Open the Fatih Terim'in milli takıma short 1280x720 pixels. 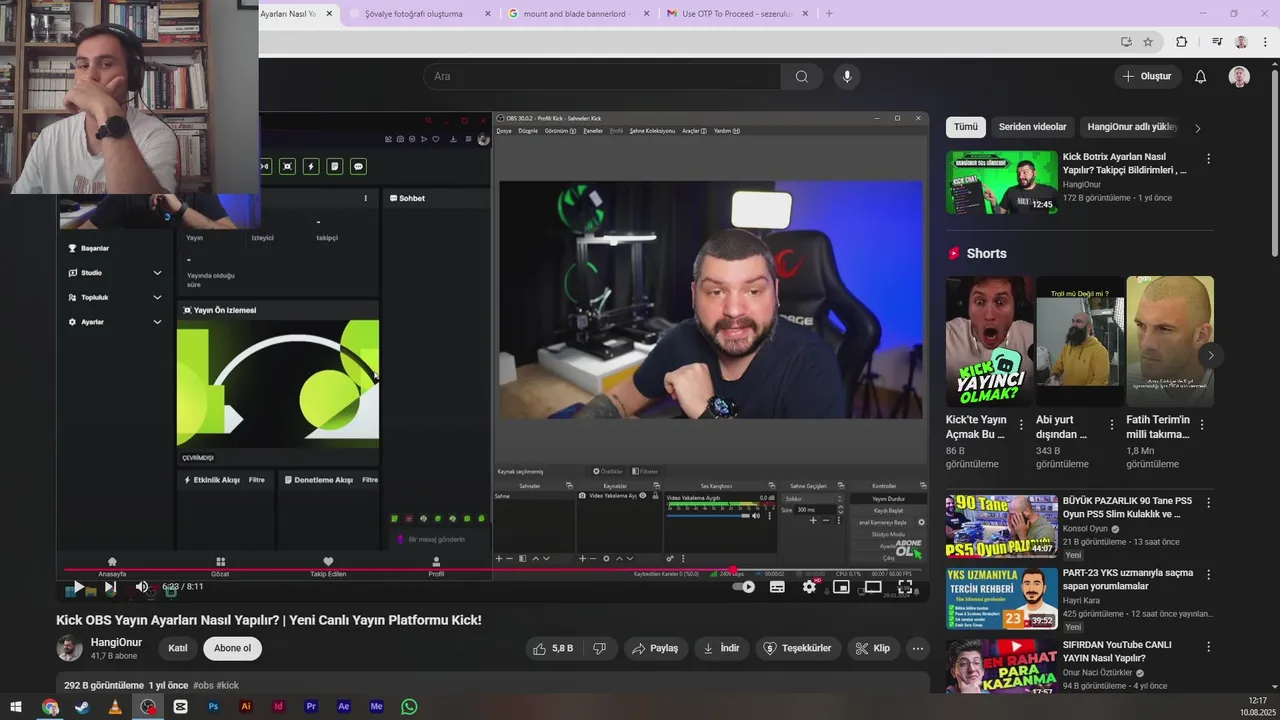pyautogui.click(x=1170, y=341)
